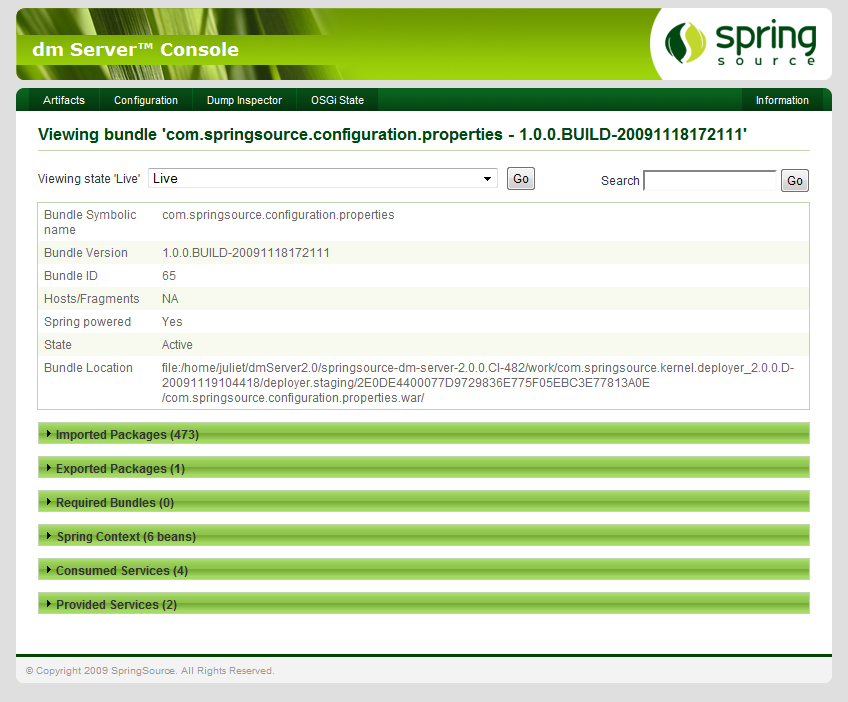Click Go button next to state dropdown
The height and width of the screenshot is (702, 848).
tap(521, 179)
